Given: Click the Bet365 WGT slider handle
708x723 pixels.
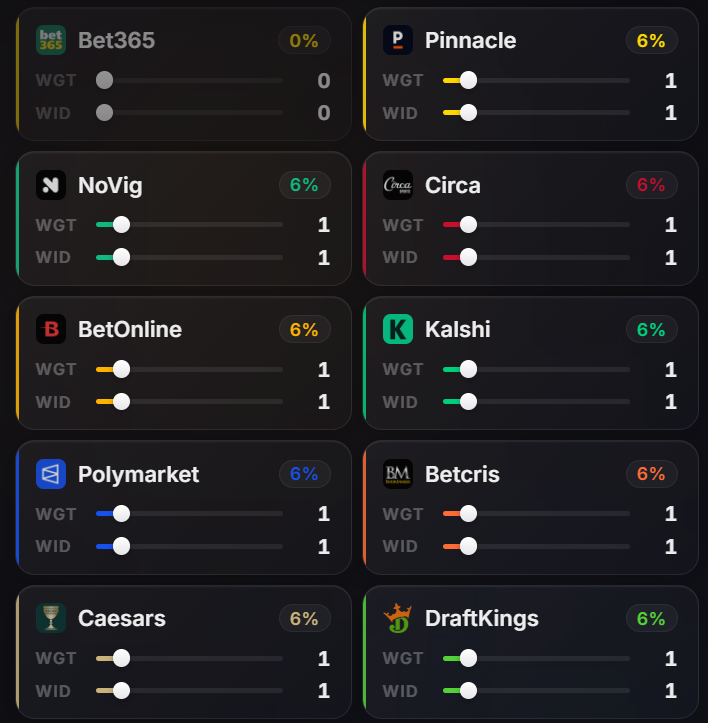Looking at the screenshot, I should (x=104, y=80).
